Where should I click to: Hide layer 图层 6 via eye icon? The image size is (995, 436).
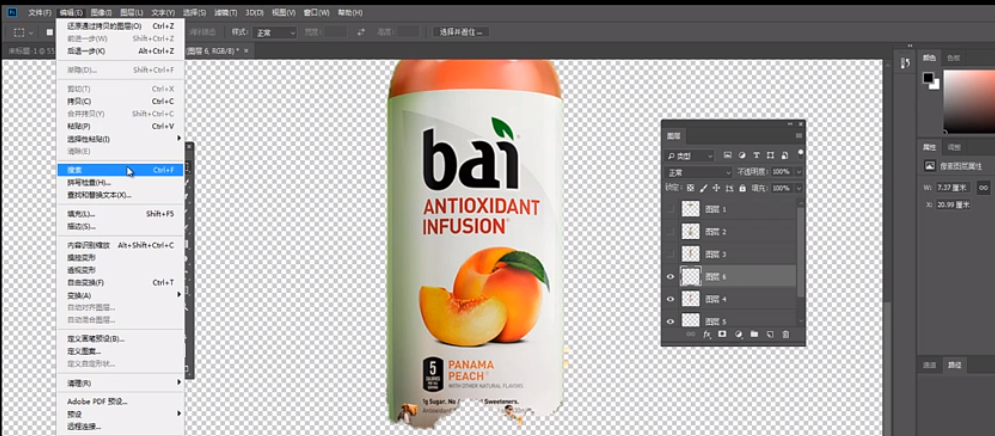(x=670, y=277)
